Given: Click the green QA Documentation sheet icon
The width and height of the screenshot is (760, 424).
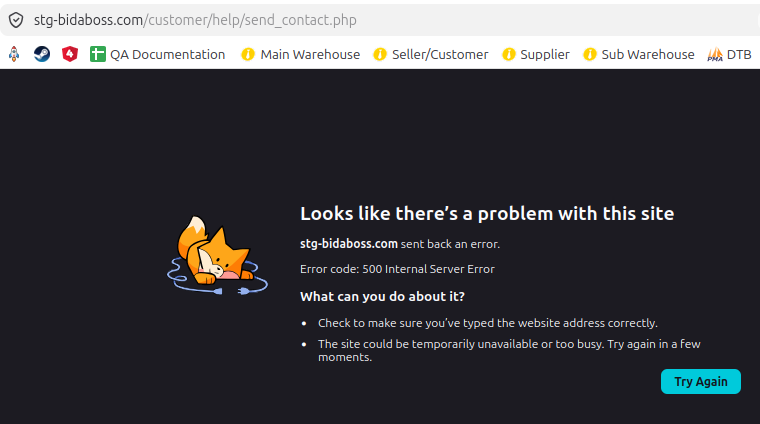Looking at the screenshot, I should coord(97,54).
